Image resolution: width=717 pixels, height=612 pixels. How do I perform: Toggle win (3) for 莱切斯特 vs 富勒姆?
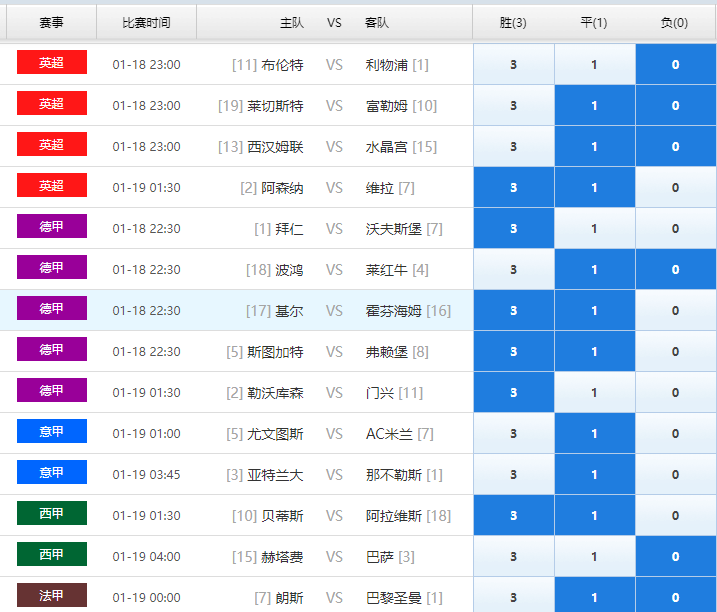click(514, 105)
